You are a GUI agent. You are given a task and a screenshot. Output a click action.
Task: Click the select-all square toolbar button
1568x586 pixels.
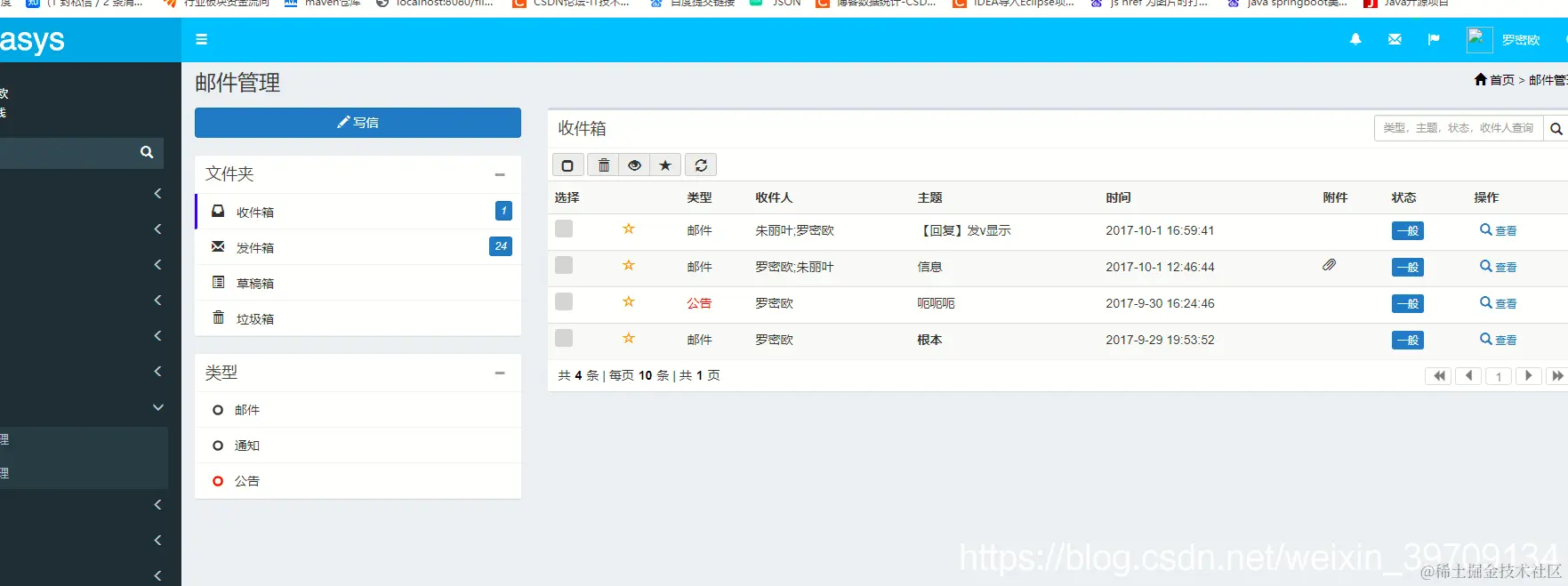coord(567,165)
